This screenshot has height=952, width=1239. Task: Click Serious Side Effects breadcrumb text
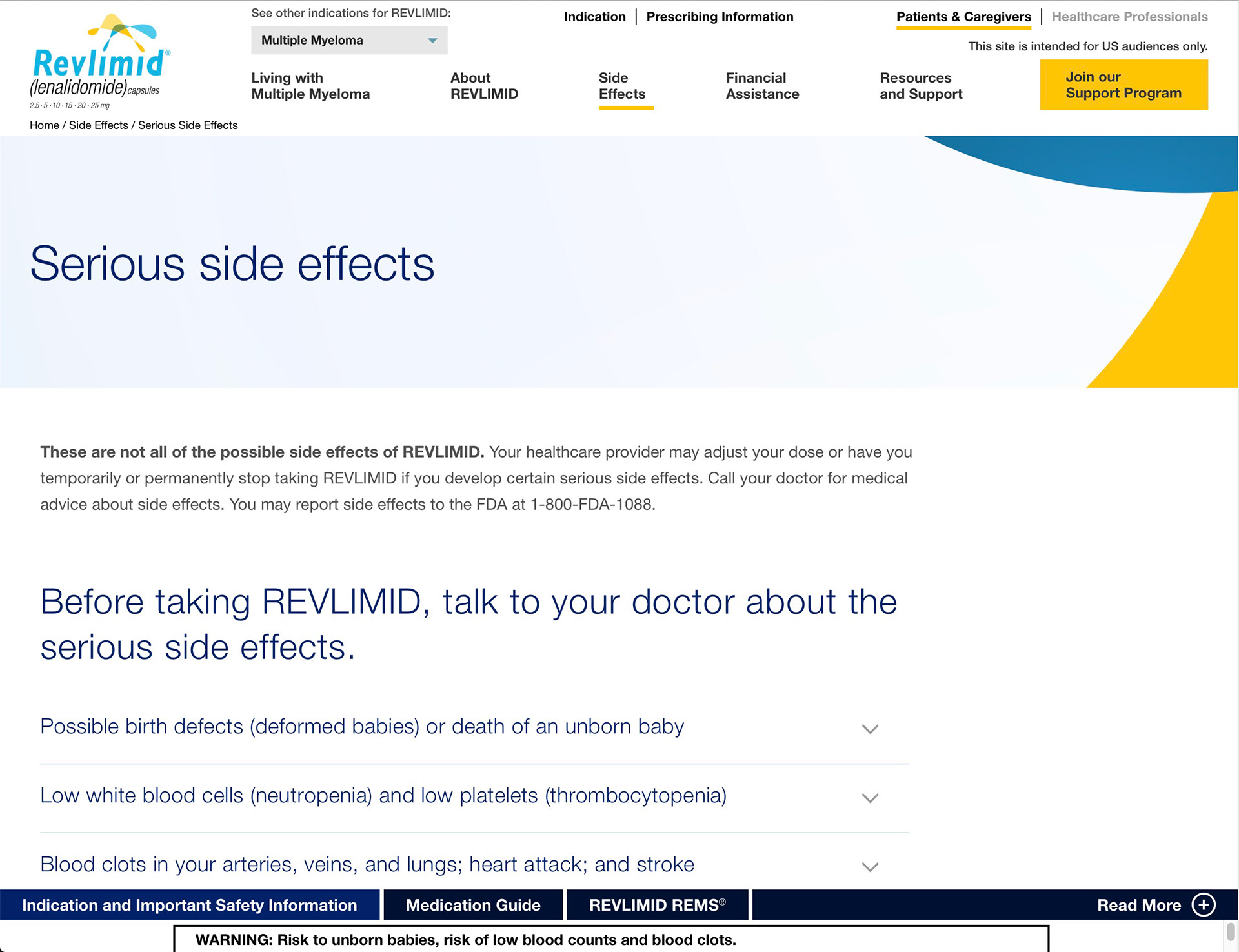[x=188, y=125]
